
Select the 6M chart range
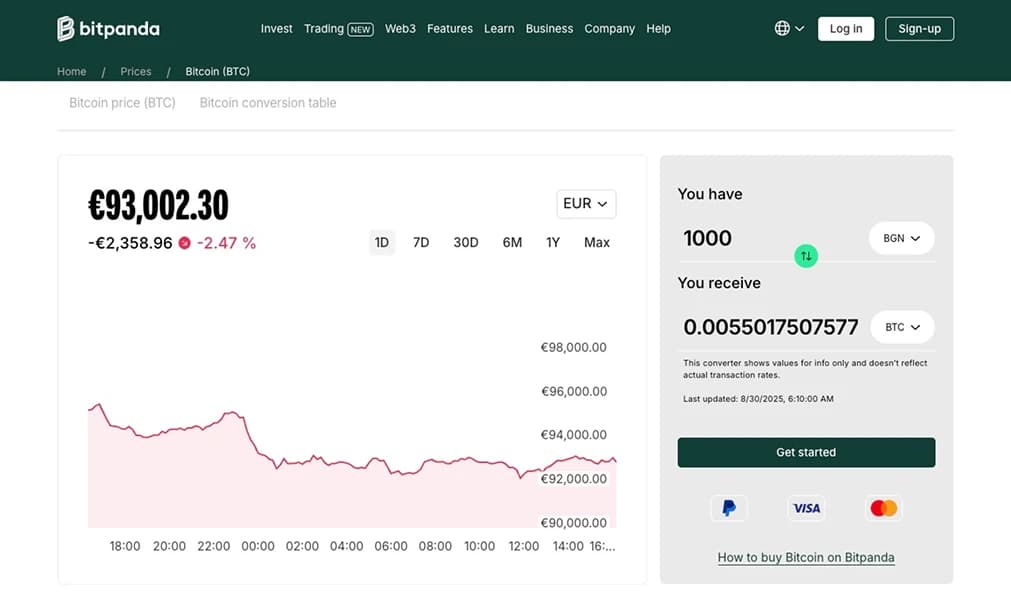point(512,242)
